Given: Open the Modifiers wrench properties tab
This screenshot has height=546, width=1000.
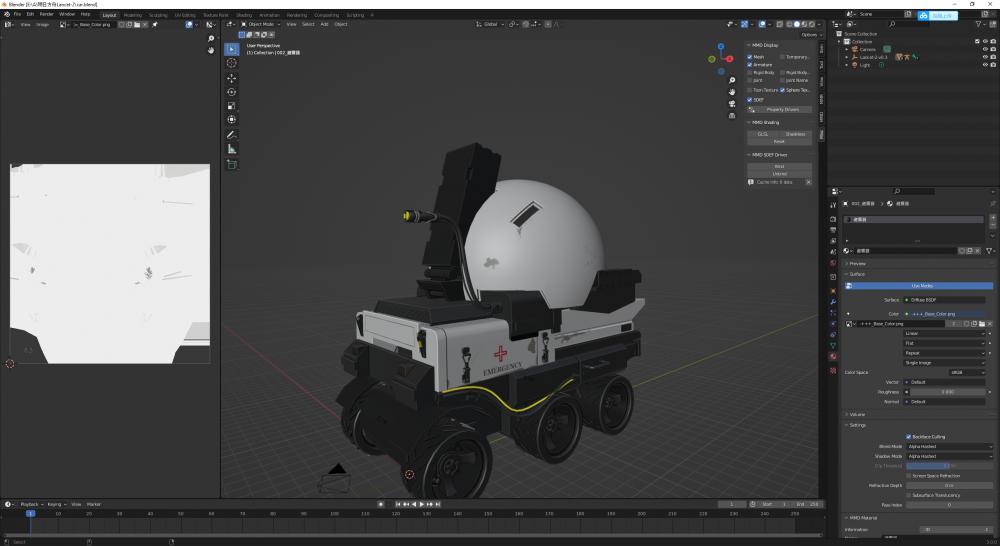Looking at the screenshot, I should point(833,302).
